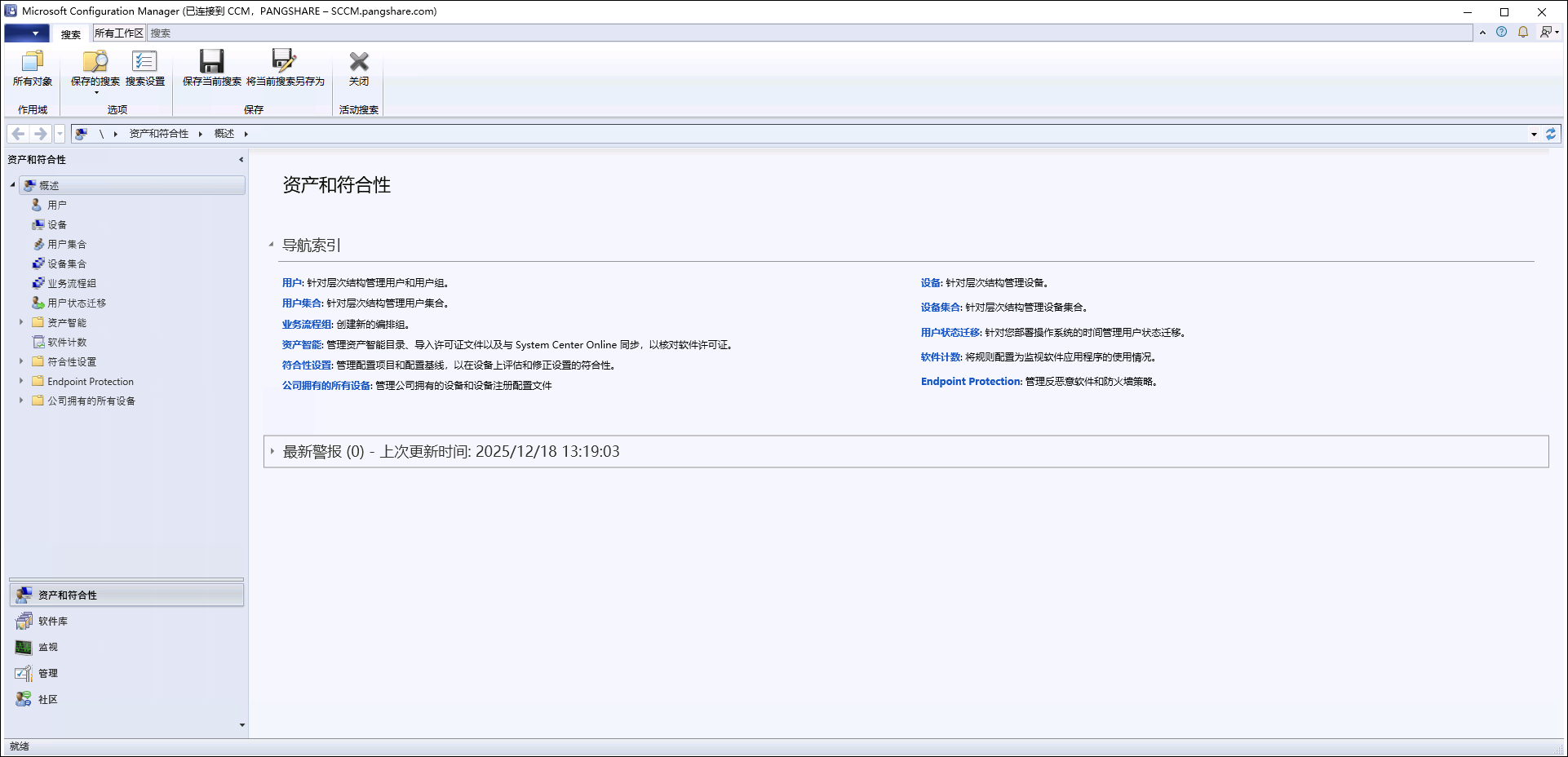1568x757 pixels.
Task: Open the blue application menu dropdown
Action: pos(27,33)
